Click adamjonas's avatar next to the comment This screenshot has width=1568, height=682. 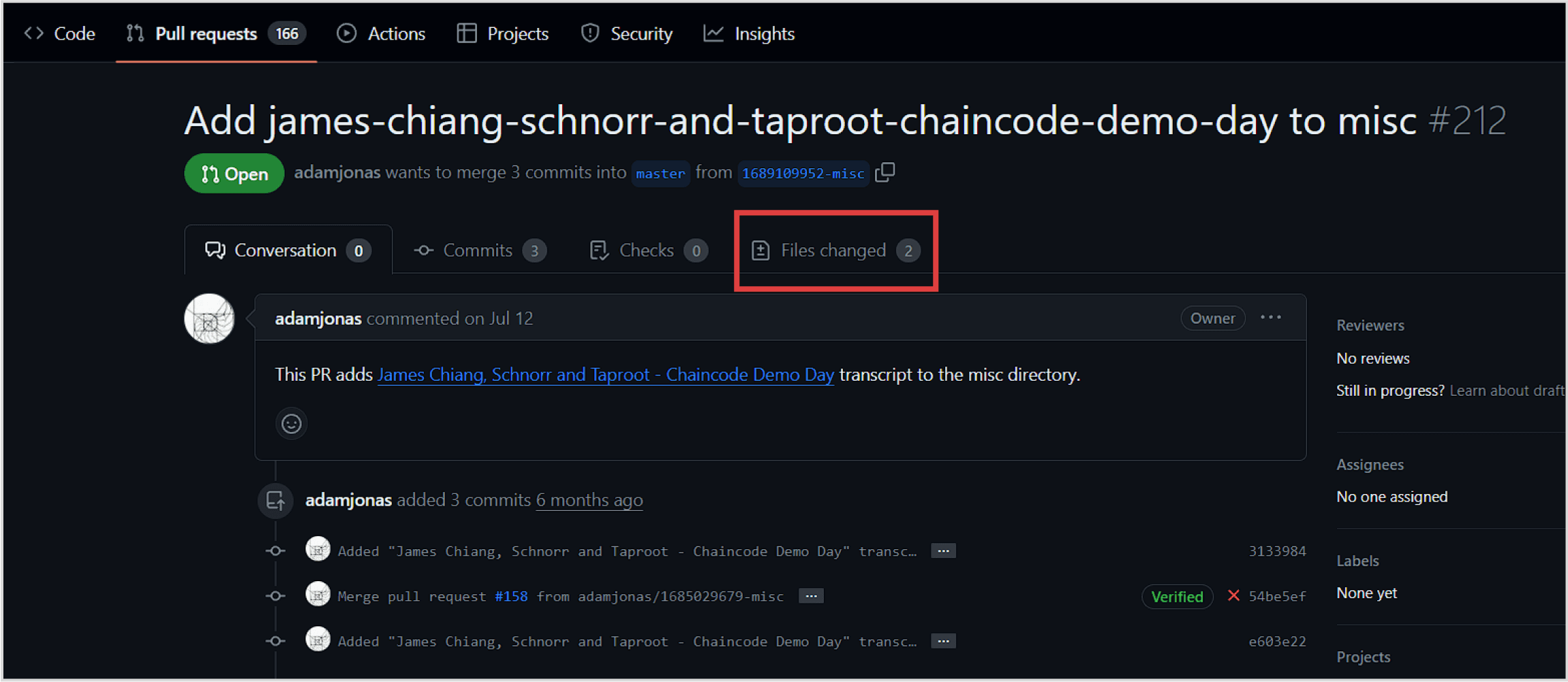click(209, 318)
